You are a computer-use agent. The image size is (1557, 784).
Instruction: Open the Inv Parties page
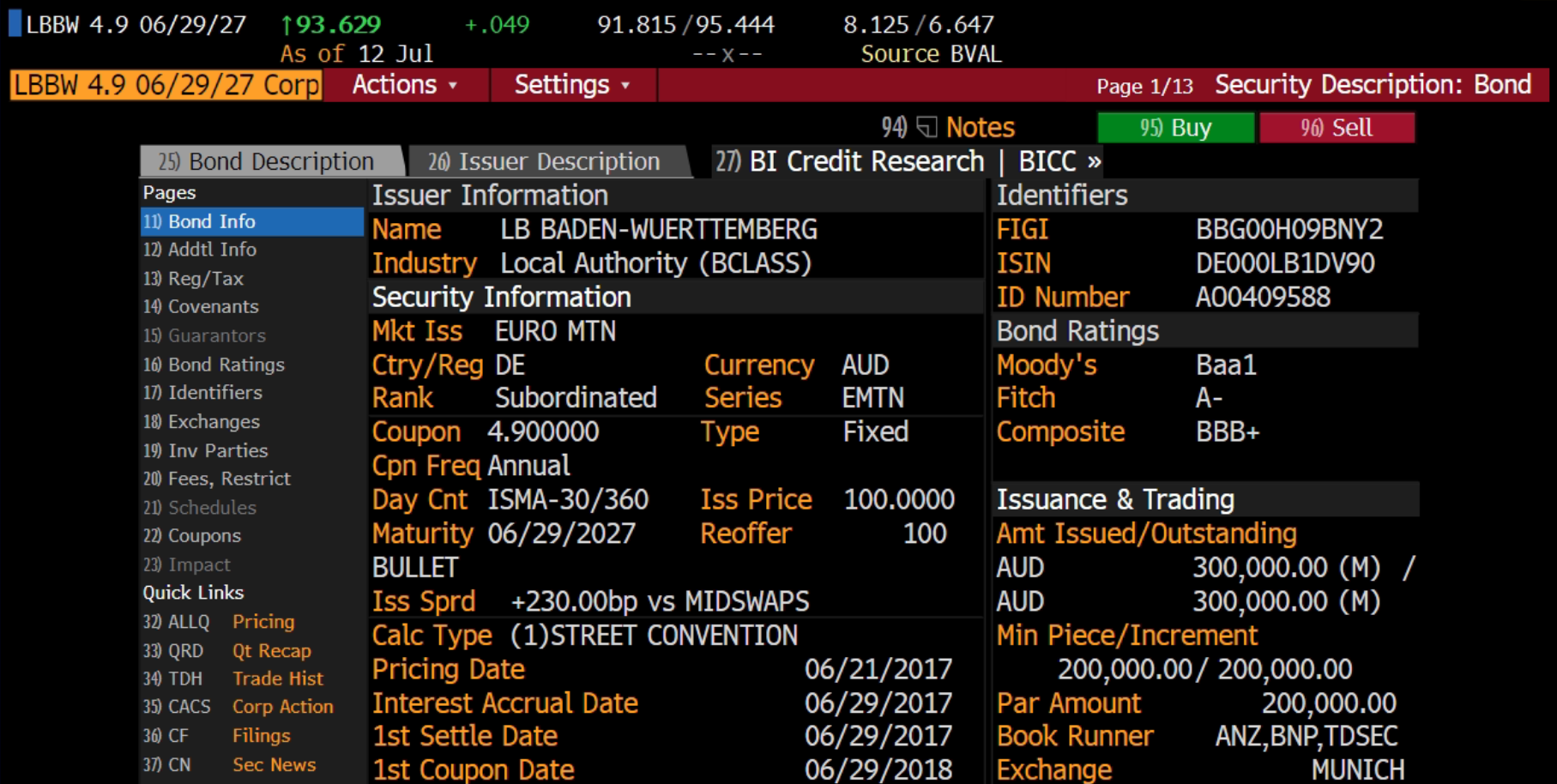[x=252, y=450]
